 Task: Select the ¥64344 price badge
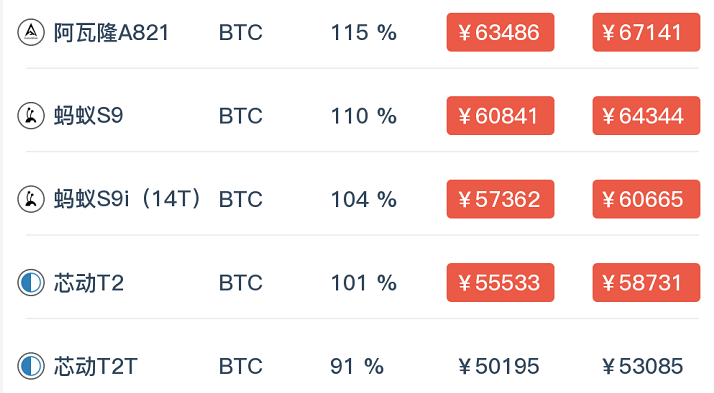point(646,116)
